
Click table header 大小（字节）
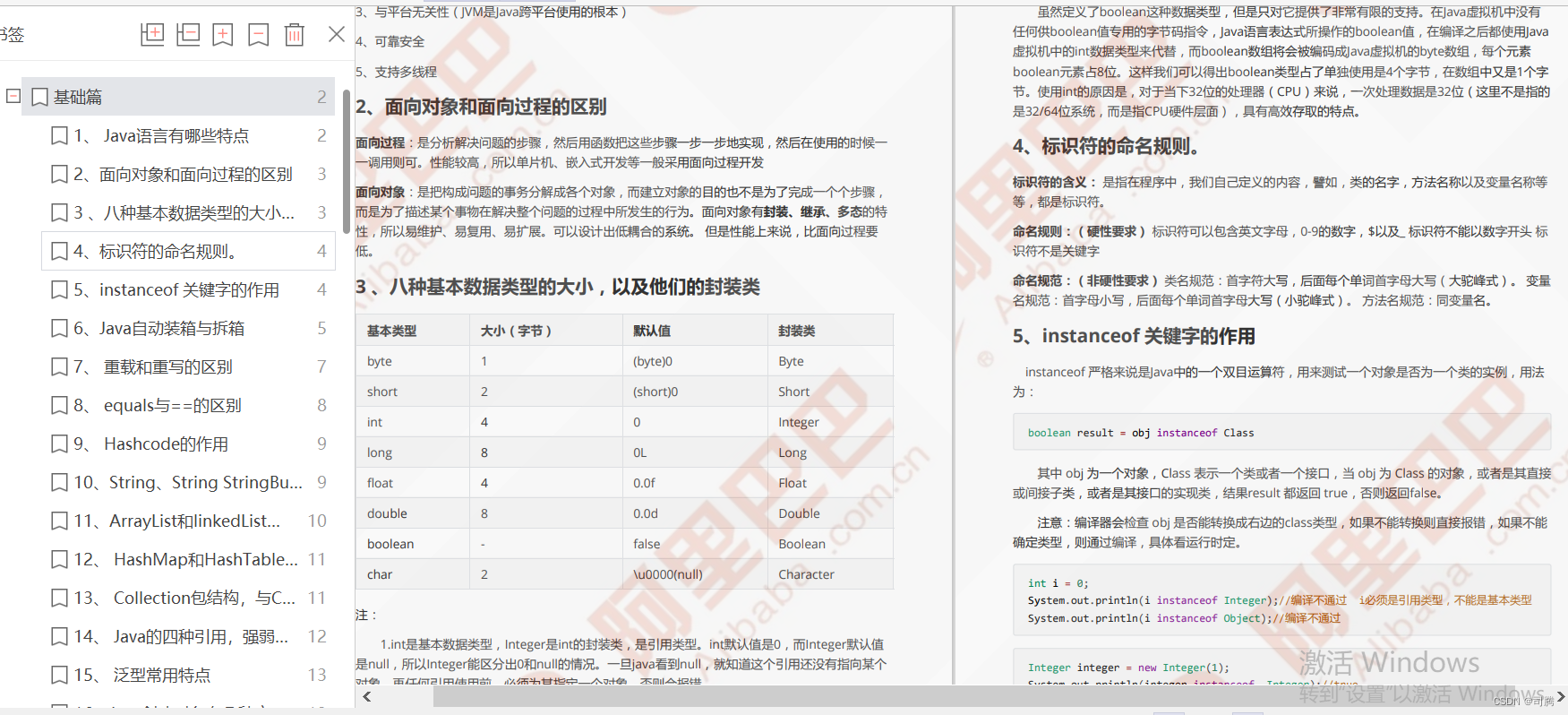(x=516, y=331)
